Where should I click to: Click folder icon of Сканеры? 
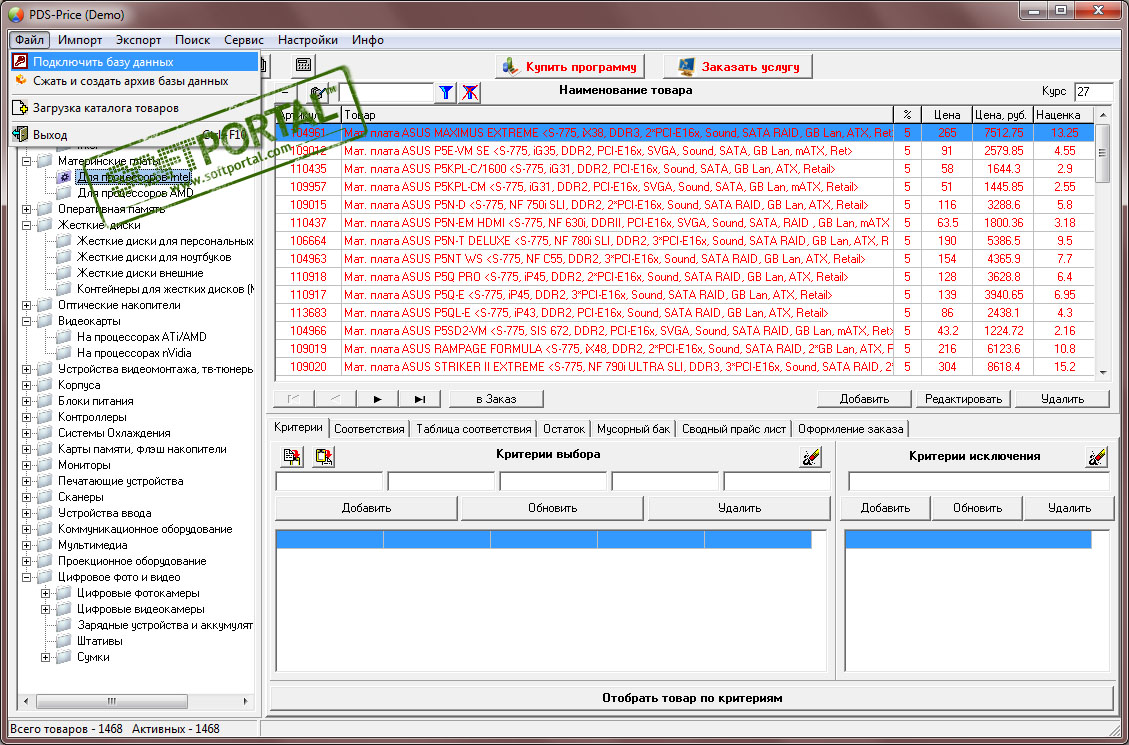click(45, 497)
